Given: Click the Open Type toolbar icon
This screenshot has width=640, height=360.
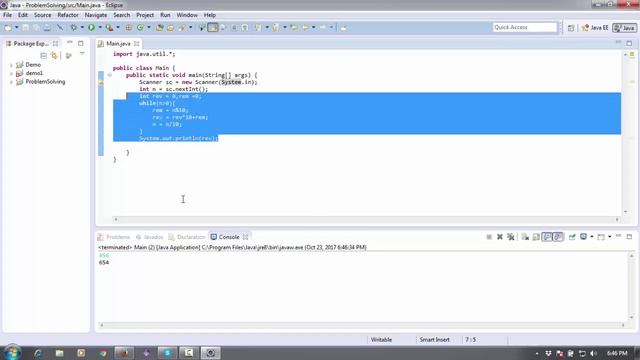Looking at the screenshot, I should pyautogui.click(x=160, y=27).
